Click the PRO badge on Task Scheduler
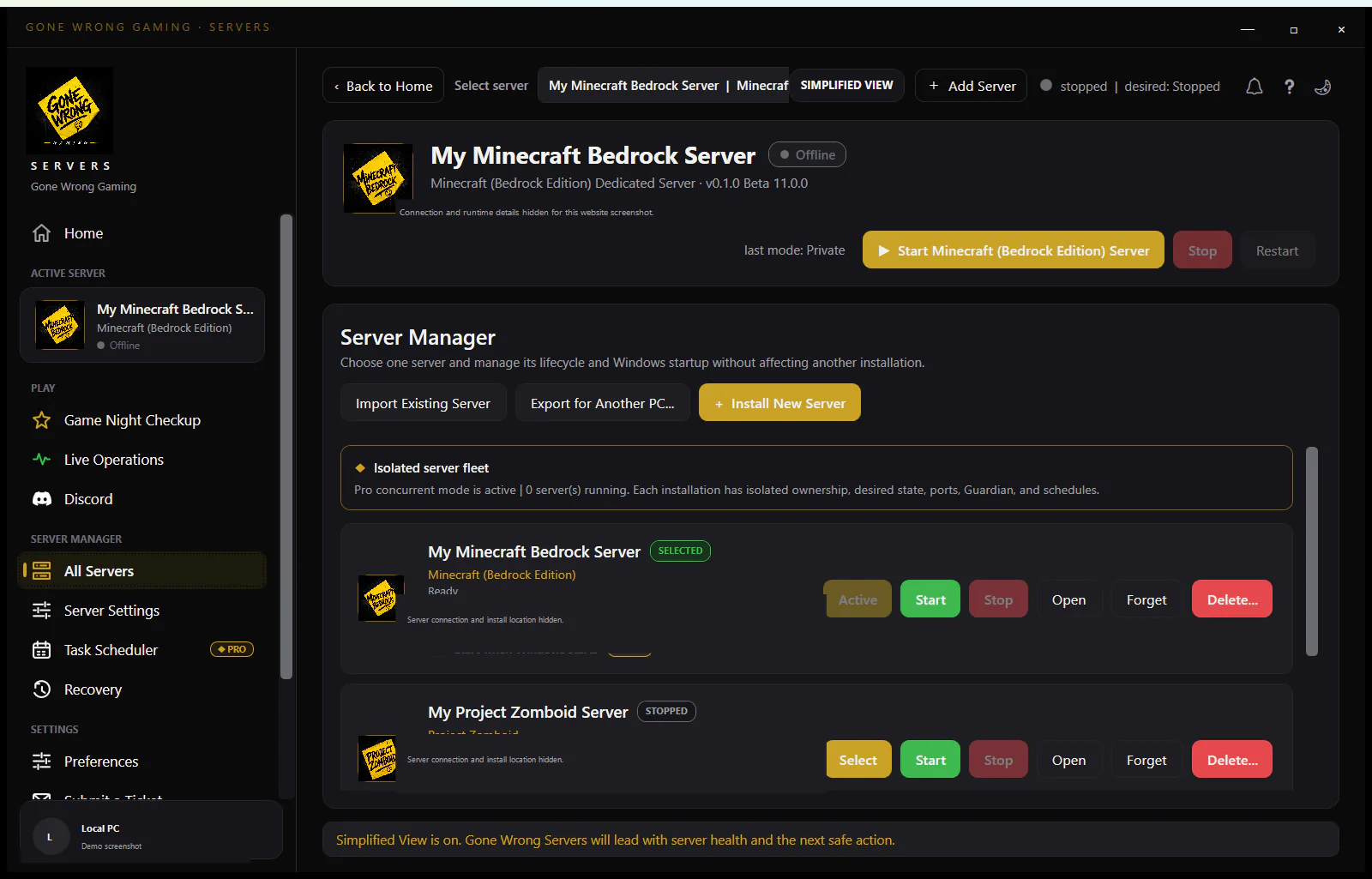Screen dimensions: 1372x879 click(232, 649)
